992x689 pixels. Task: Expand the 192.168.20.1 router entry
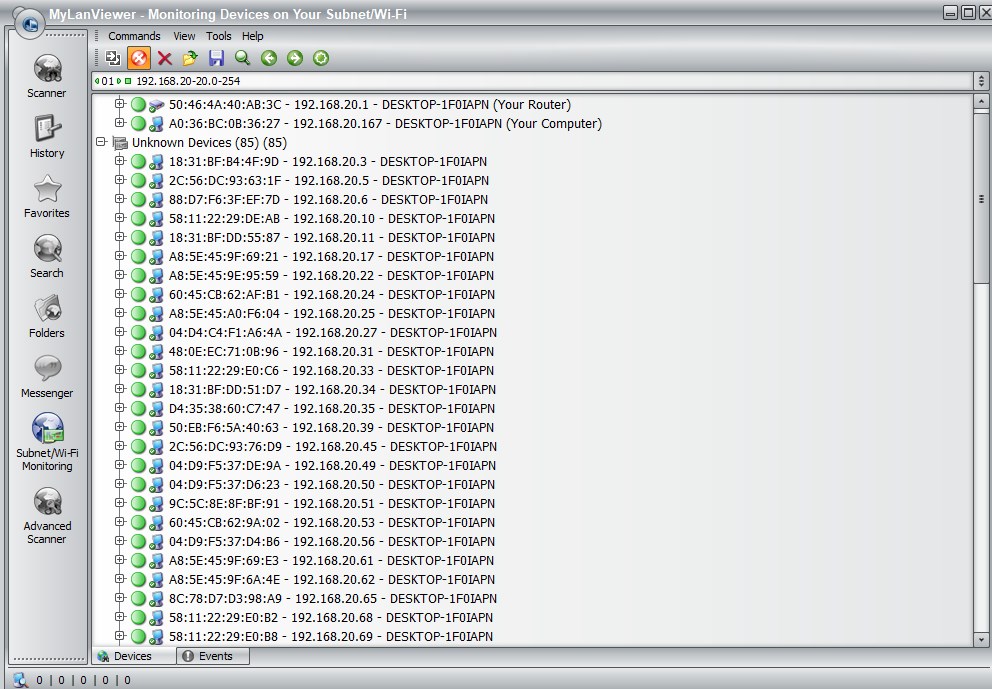119,104
